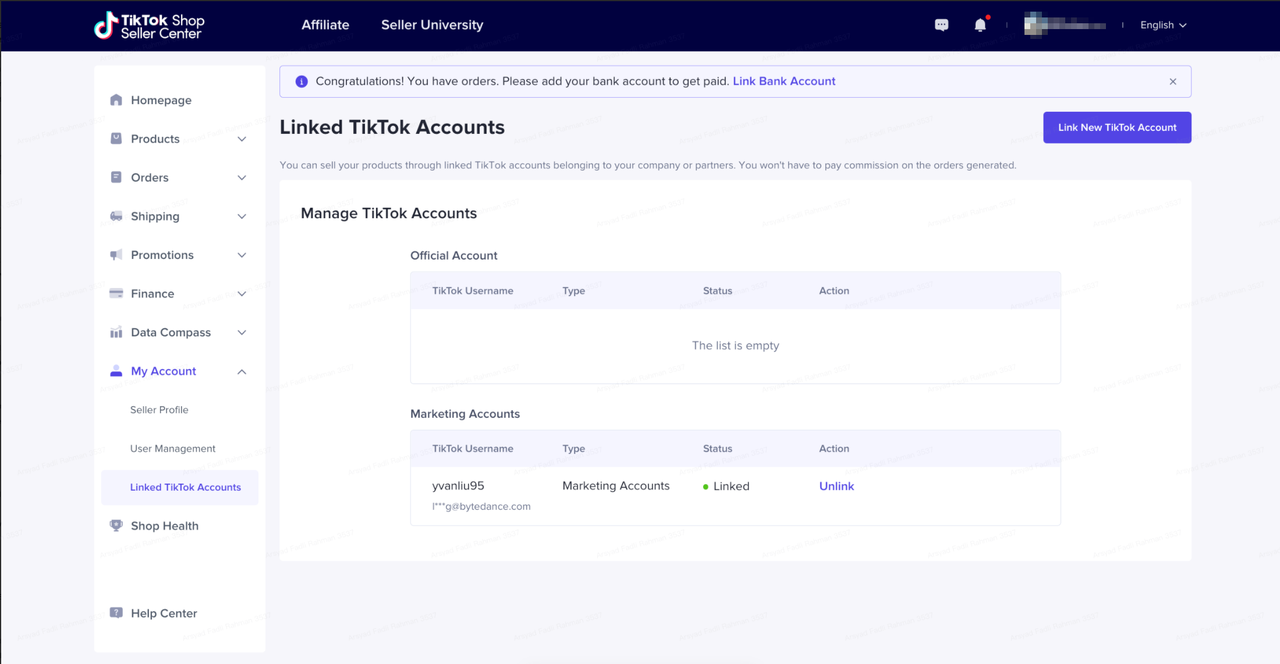Expand the Products sidebar section
Viewport: 1280px width, 664px height.
click(241, 139)
